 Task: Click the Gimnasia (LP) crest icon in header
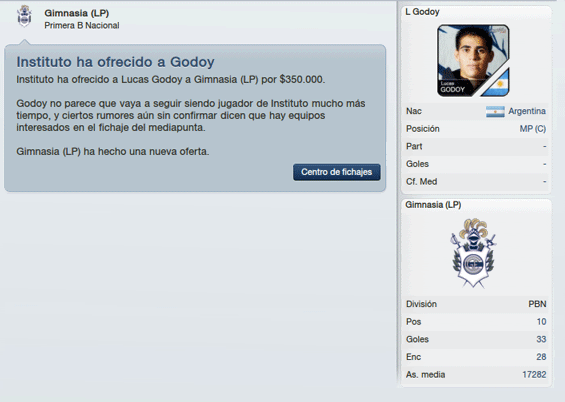(25, 16)
